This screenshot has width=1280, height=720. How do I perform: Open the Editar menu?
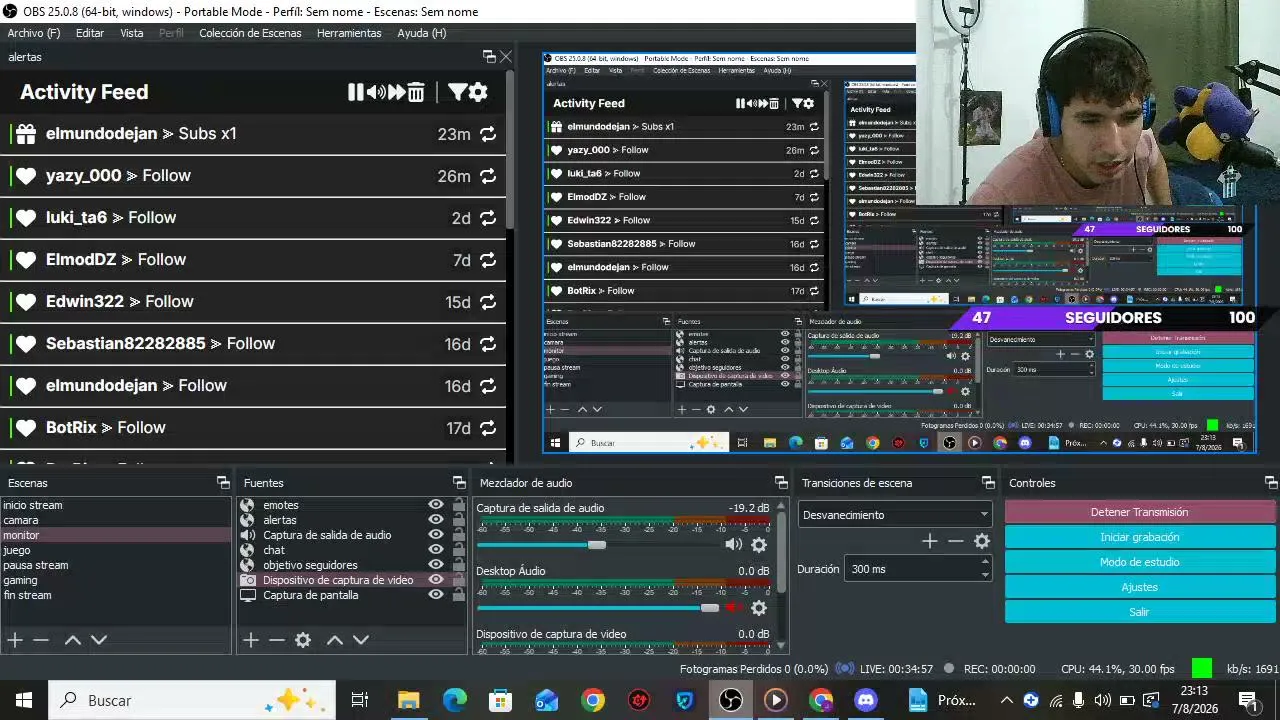(90, 33)
